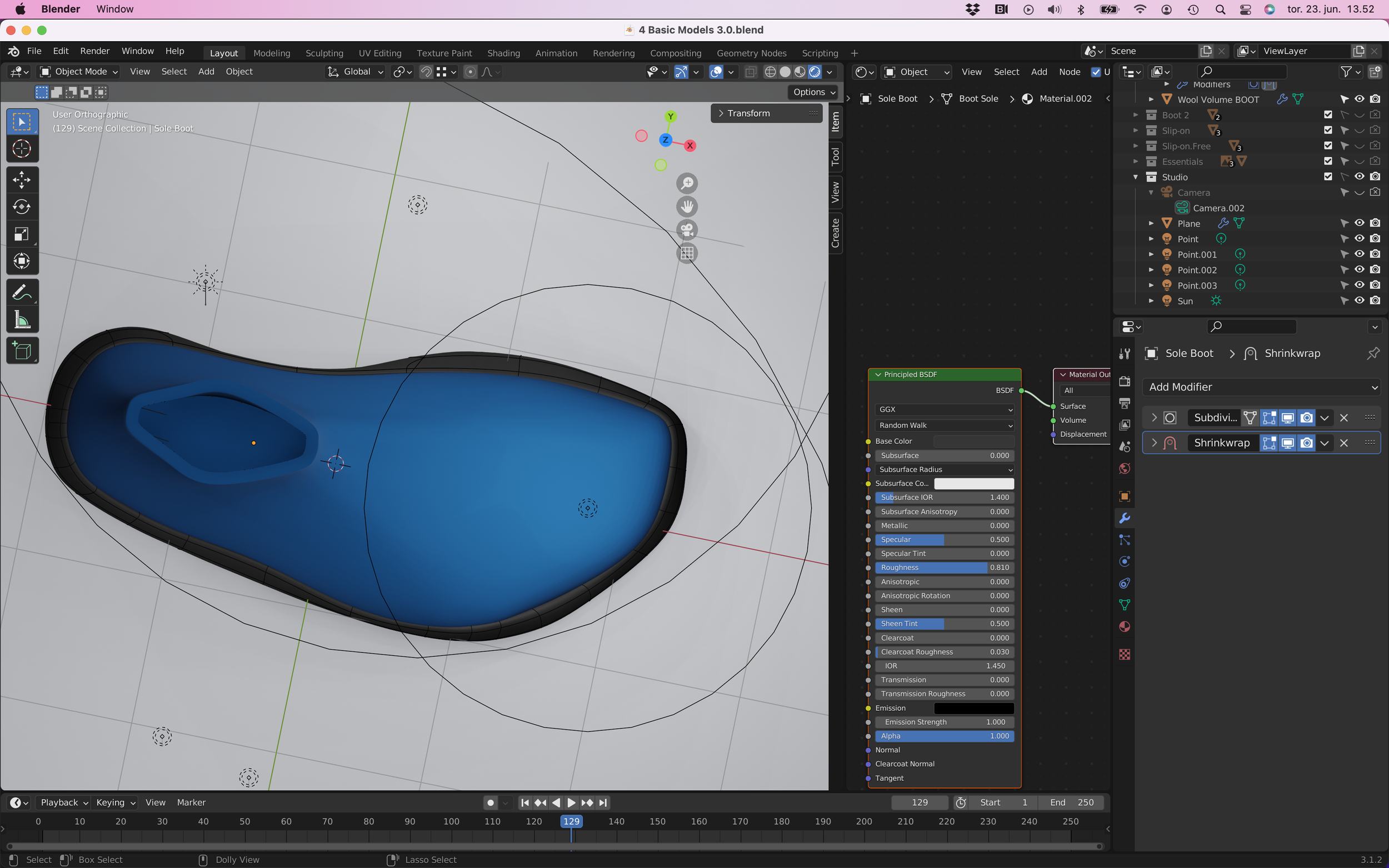
Task: Select the Select Box tool
Action: (22, 121)
